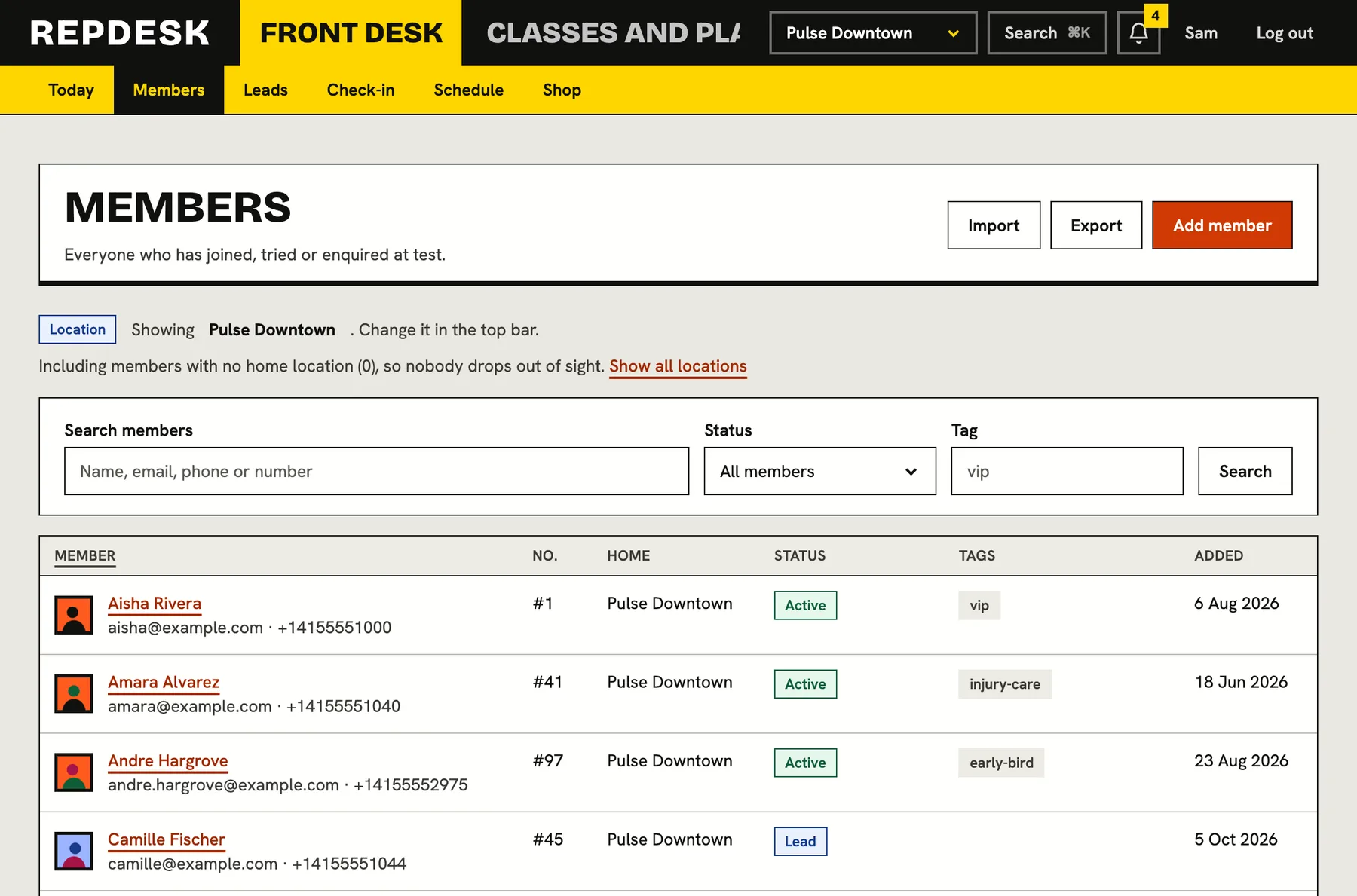Open Andre Hargrove's member profile link
The height and width of the screenshot is (896, 1357).
pos(167,761)
